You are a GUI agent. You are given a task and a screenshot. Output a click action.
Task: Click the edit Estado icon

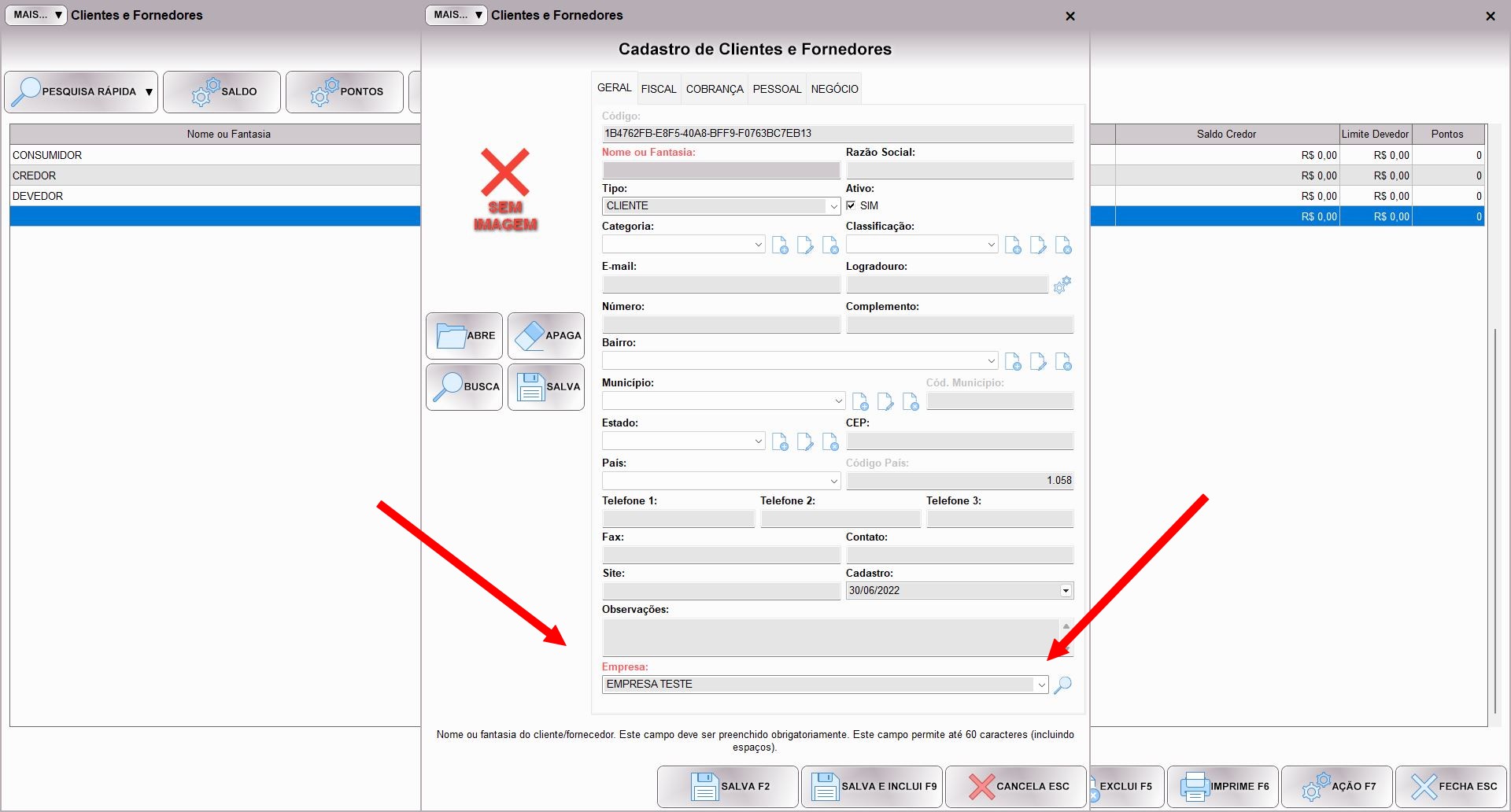click(805, 442)
